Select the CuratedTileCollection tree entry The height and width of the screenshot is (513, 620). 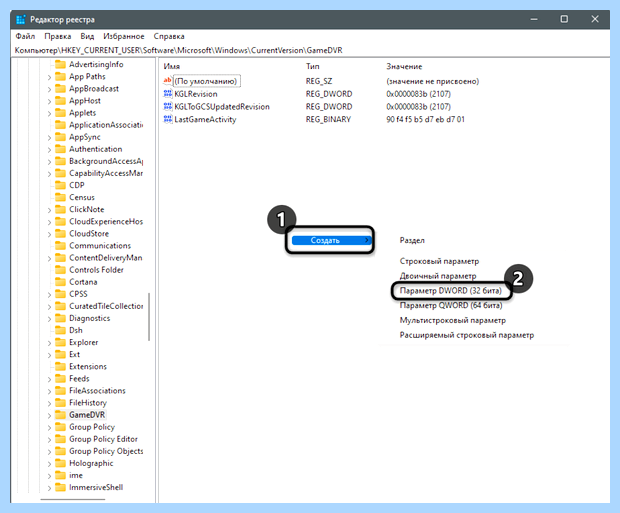(x=106, y=306)
